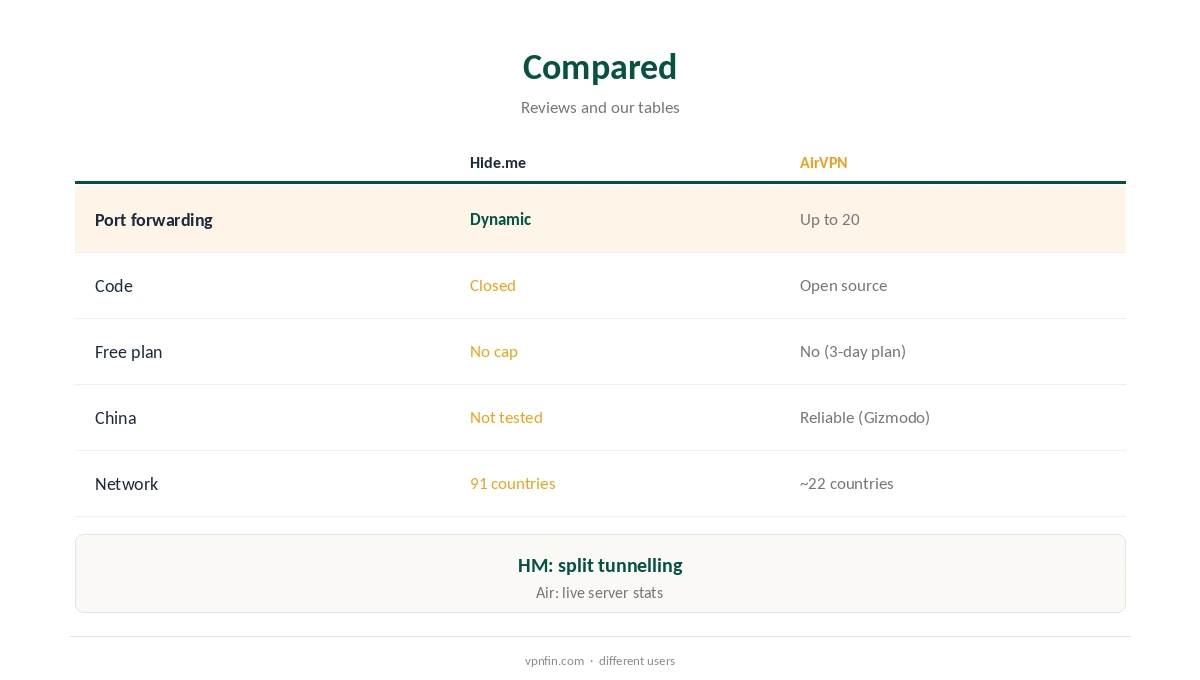
Task: Click the '~22 countries' cell
Action: (x=847, y=483)
